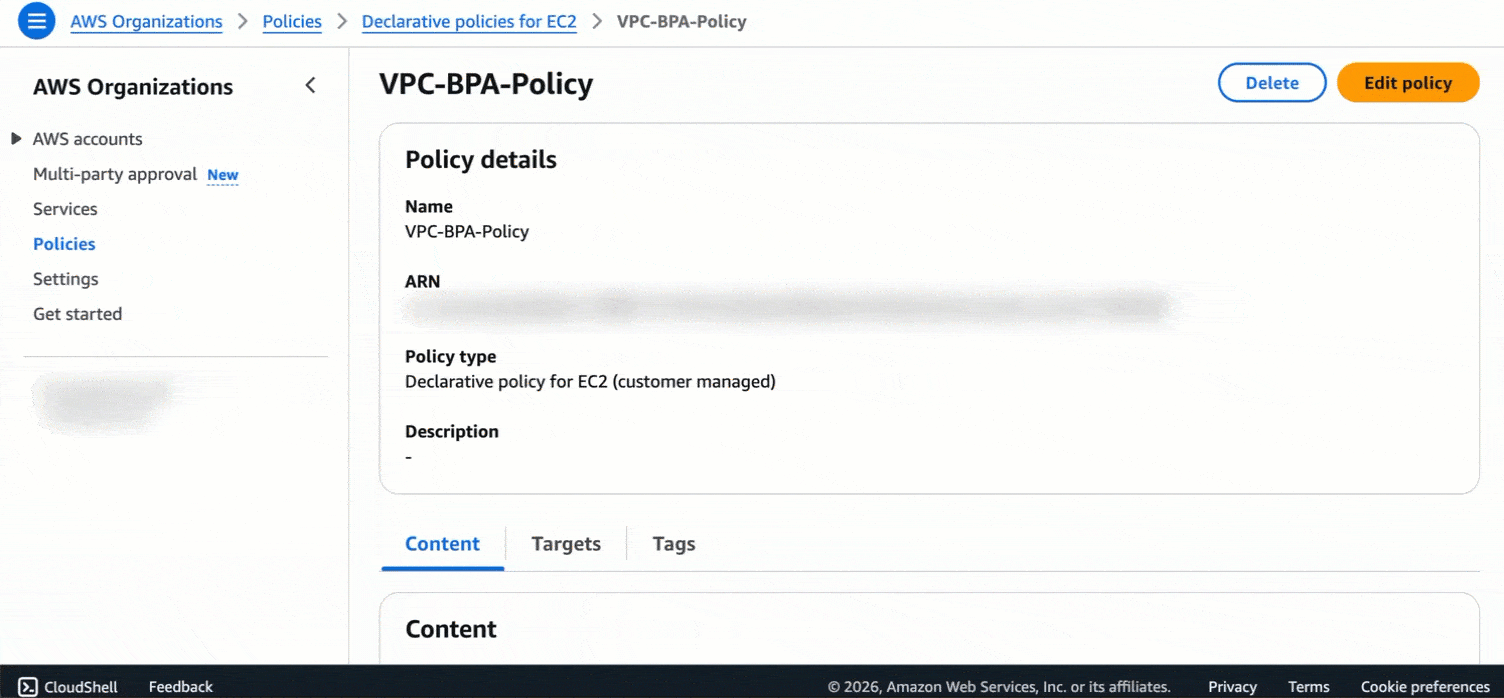
Task: Click the Content section heading
Action: [x=451, y=629]
